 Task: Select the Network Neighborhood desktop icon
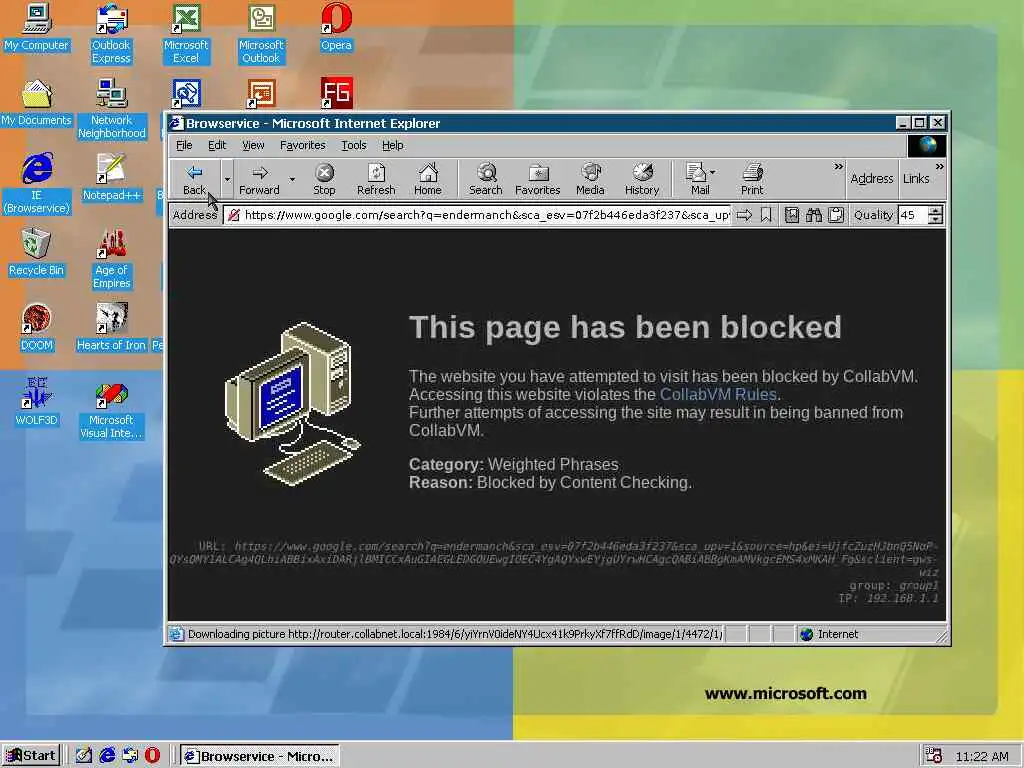[111, 108]
